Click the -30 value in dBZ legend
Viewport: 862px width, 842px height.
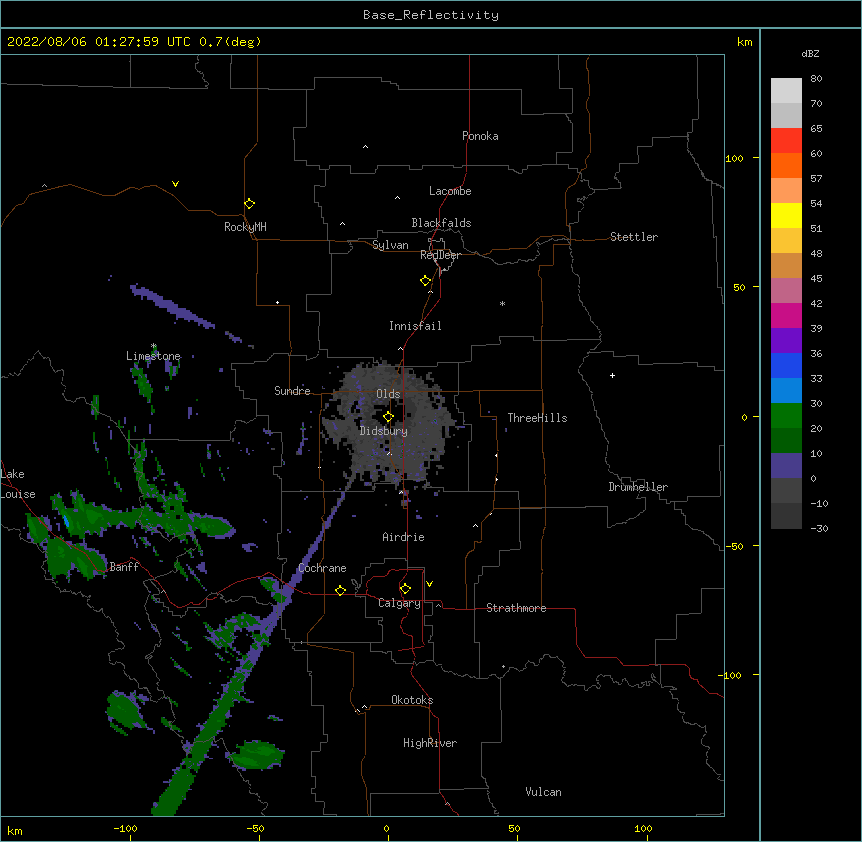click(819, 529)
